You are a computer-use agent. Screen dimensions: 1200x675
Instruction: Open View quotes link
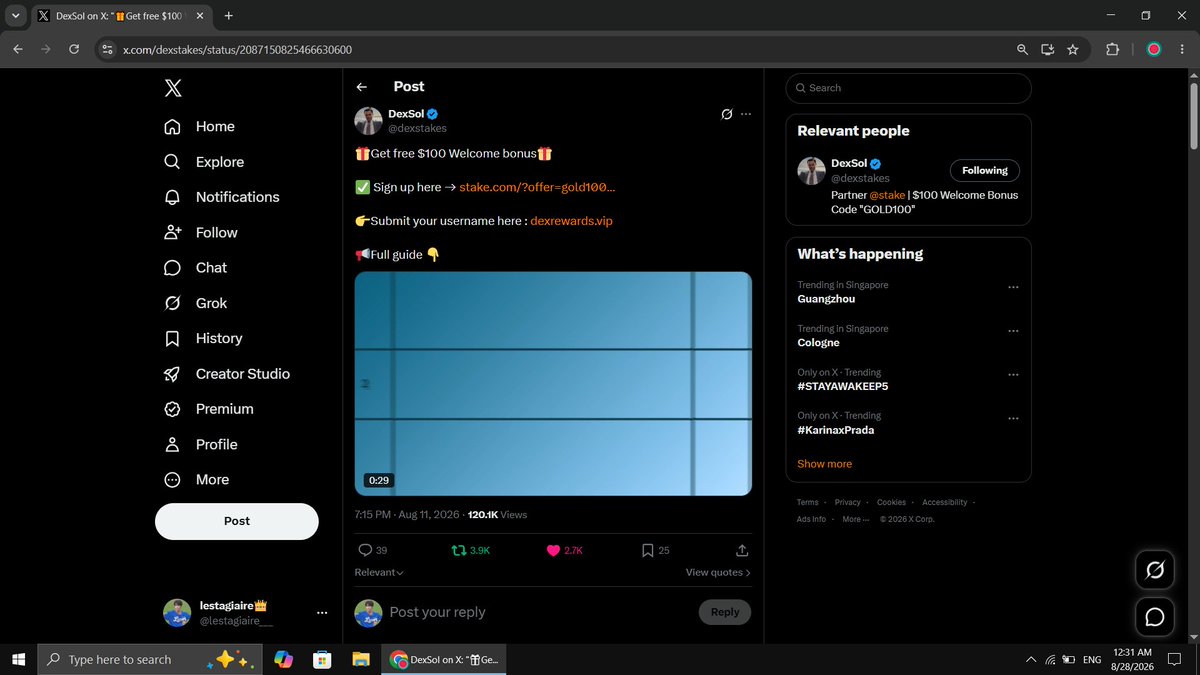coord(718,573)
